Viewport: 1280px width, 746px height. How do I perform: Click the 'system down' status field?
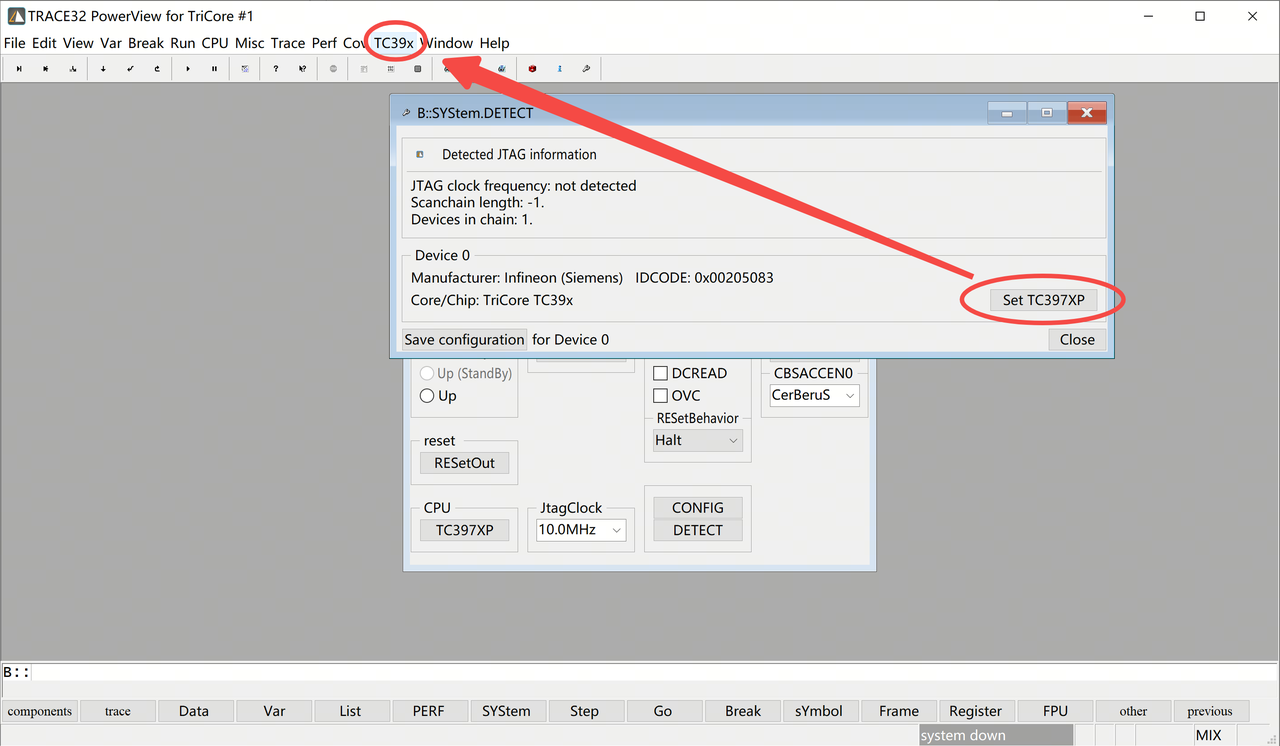pyautogui.click(x=996, y=735)
